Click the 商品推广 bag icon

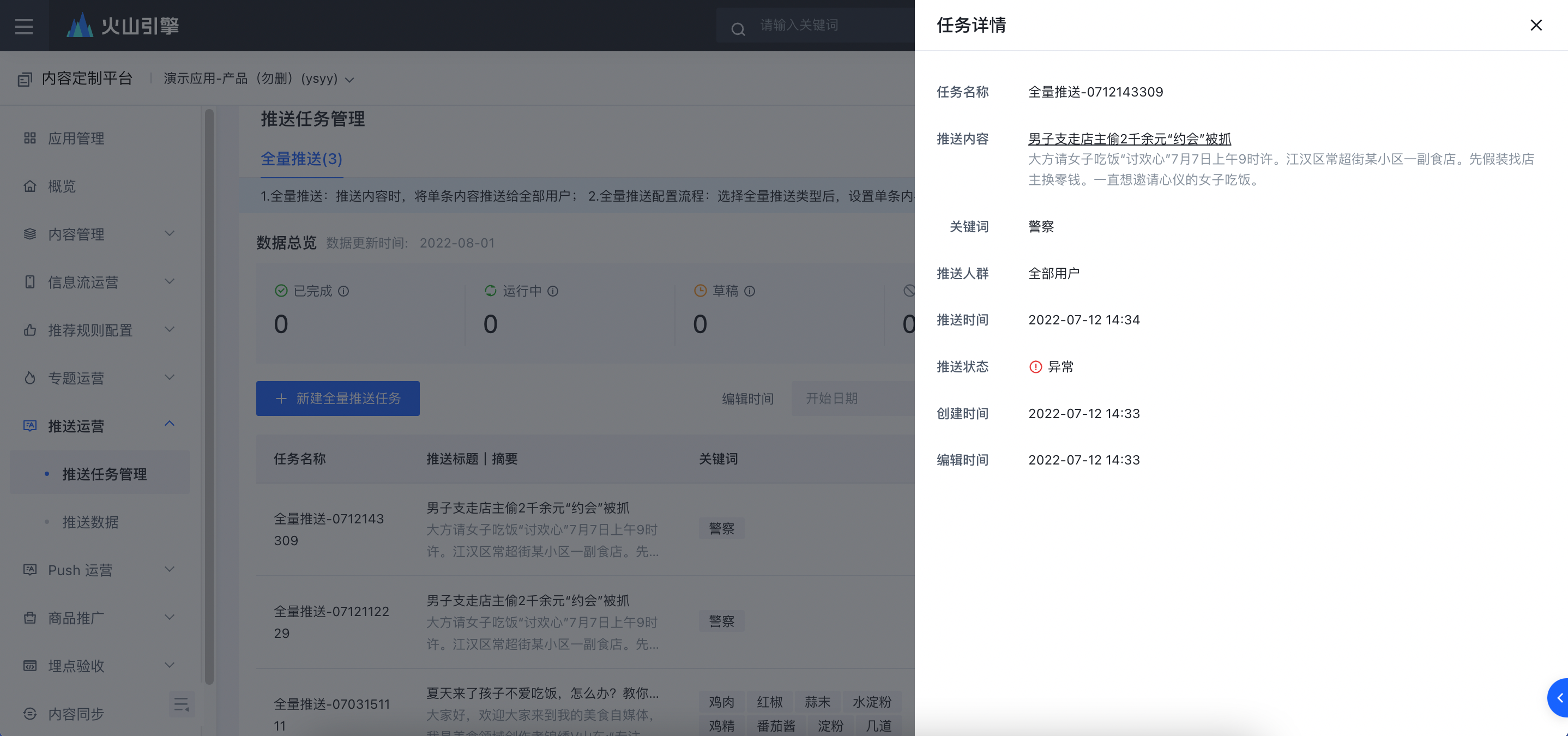(x=30, y=618)
